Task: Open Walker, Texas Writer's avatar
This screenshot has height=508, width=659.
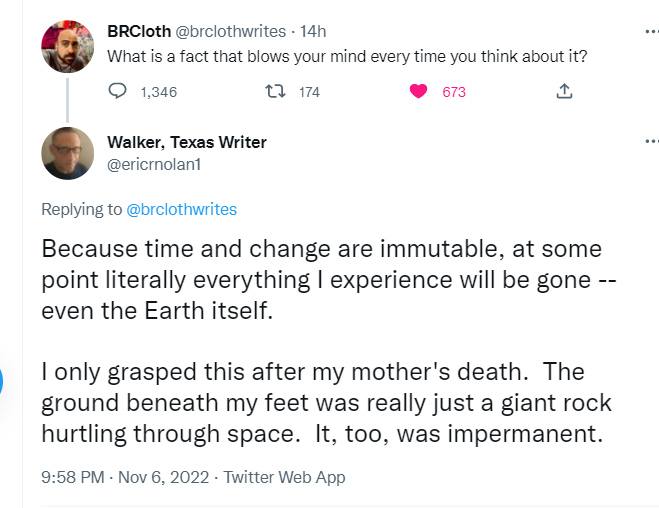Action: coord(67,154)
